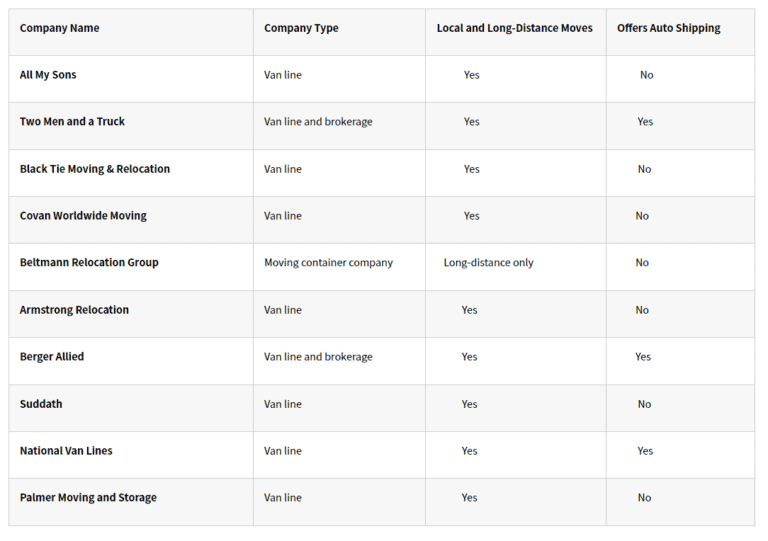Select Beltmann Relocation Group company name
The width and height of the screenshot is (768, 541).
click(89, 263)
